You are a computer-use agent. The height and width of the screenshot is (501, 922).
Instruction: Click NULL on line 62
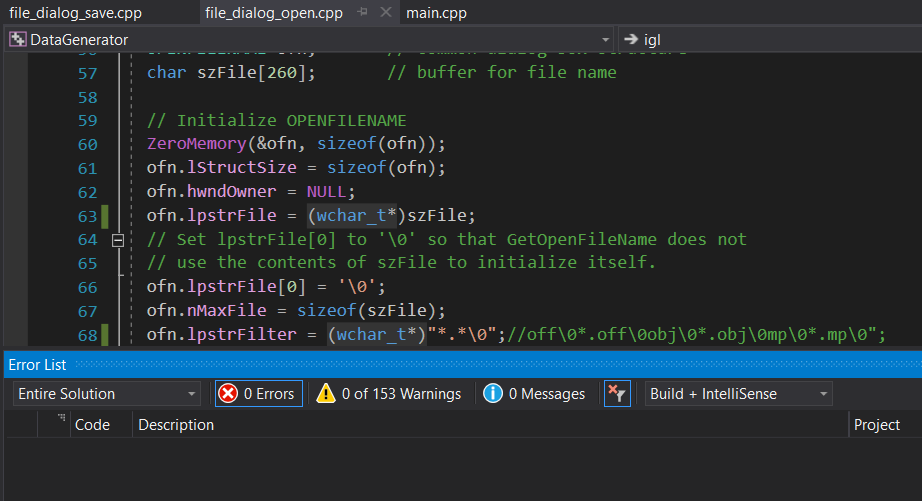point(326,191)
